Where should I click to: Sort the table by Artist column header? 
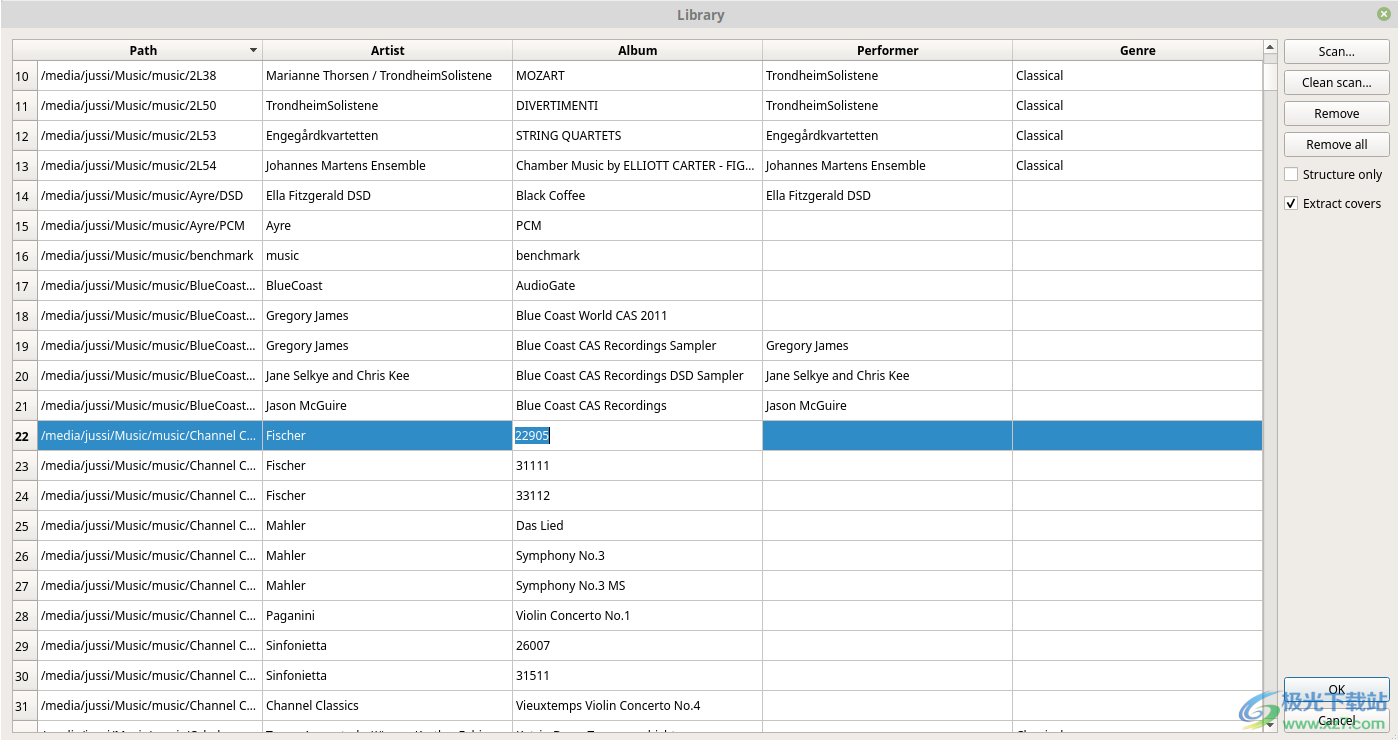[388, 51]
